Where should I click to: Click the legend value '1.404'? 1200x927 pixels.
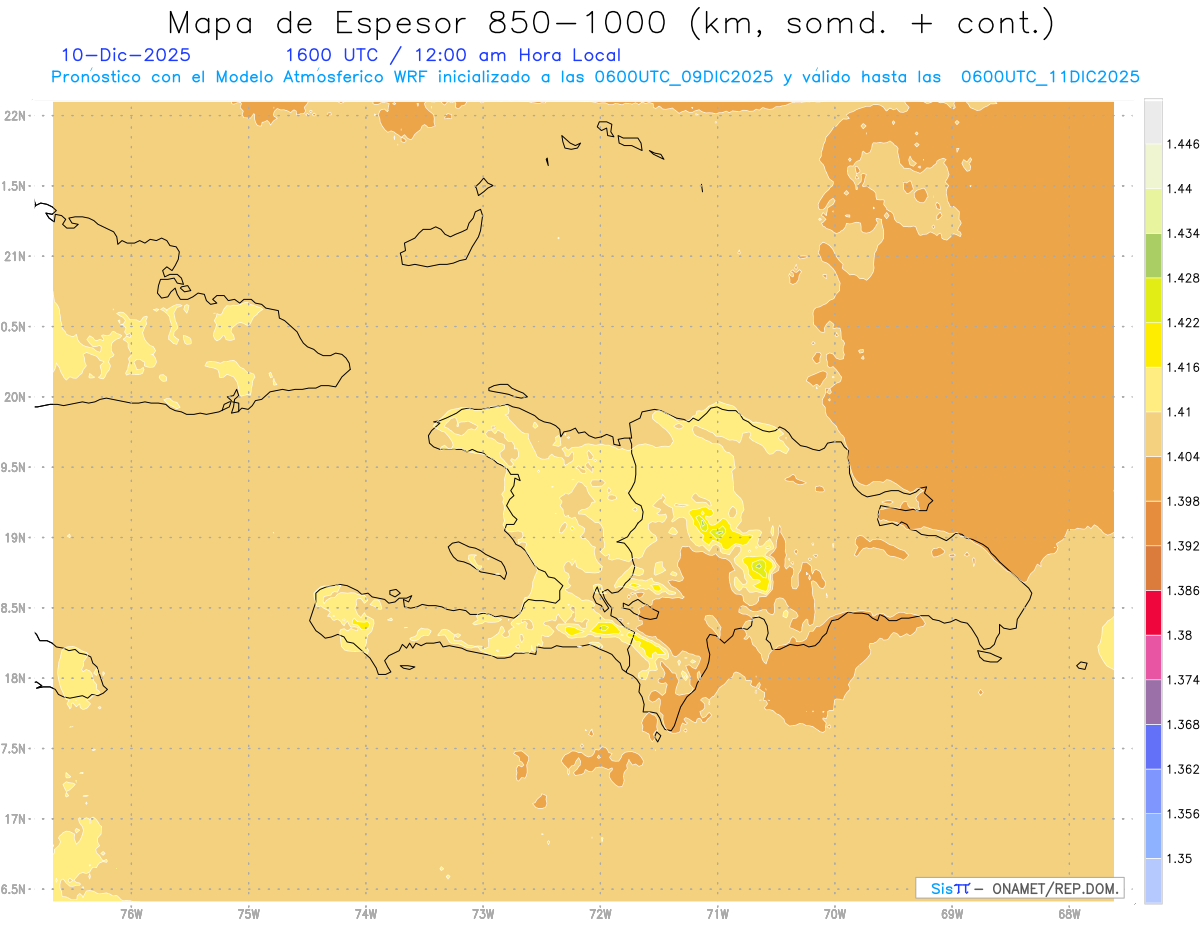(1183, 456)
